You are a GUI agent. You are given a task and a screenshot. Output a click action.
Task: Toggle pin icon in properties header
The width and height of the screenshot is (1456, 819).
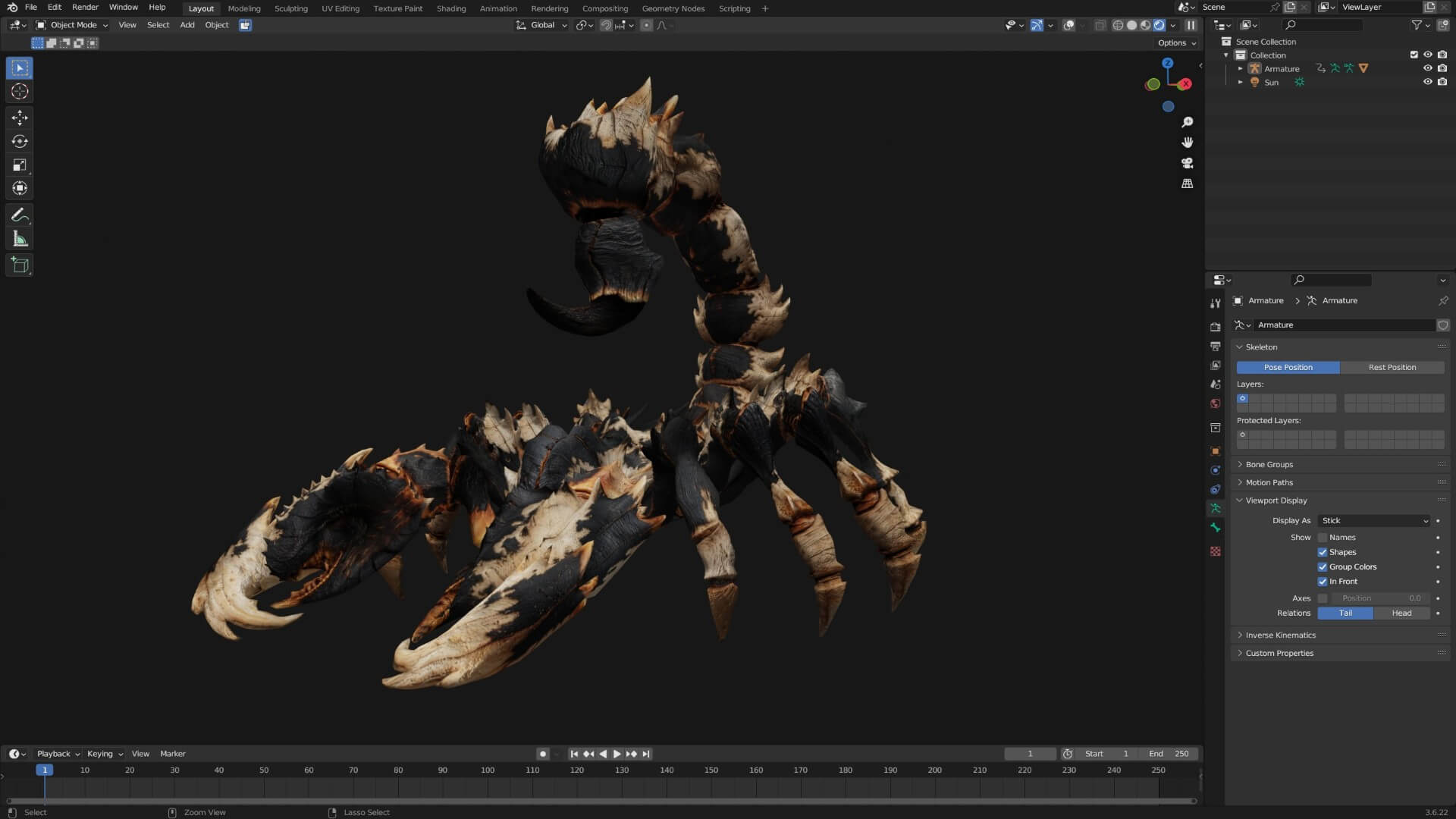pos(1443,301)
